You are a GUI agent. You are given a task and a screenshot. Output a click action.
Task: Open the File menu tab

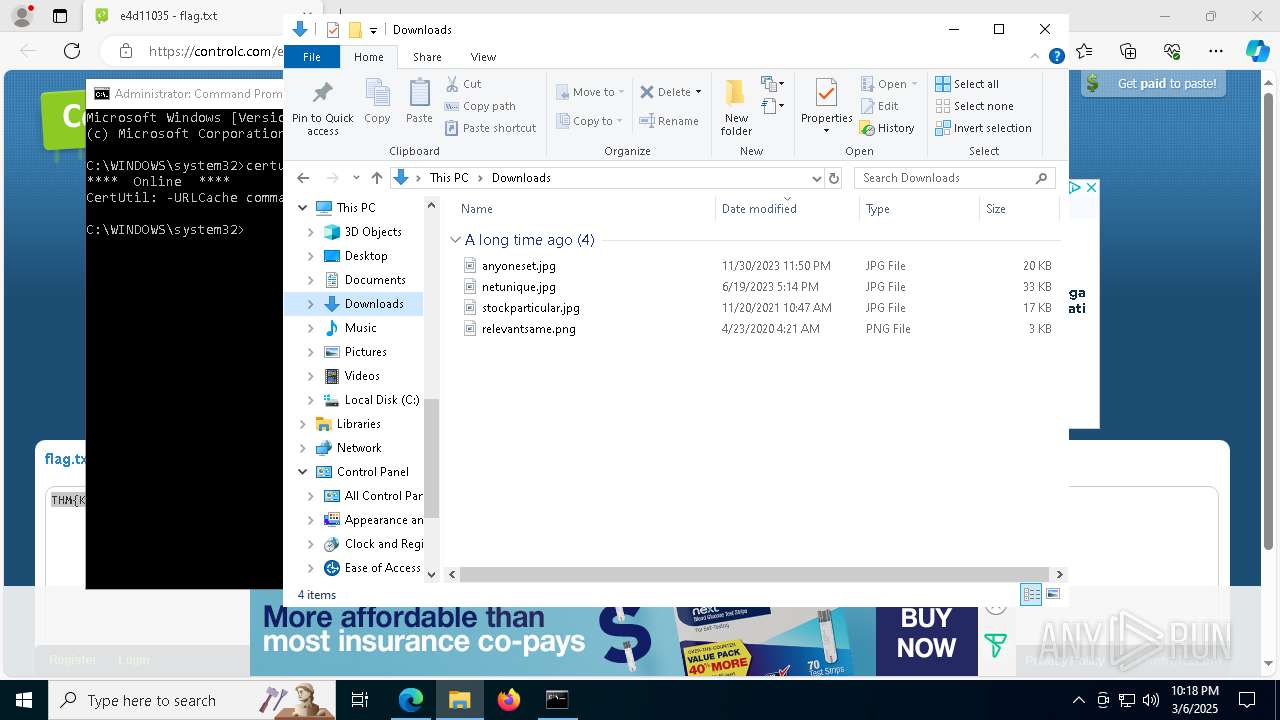pyautogui.click(x=312, y=57)
